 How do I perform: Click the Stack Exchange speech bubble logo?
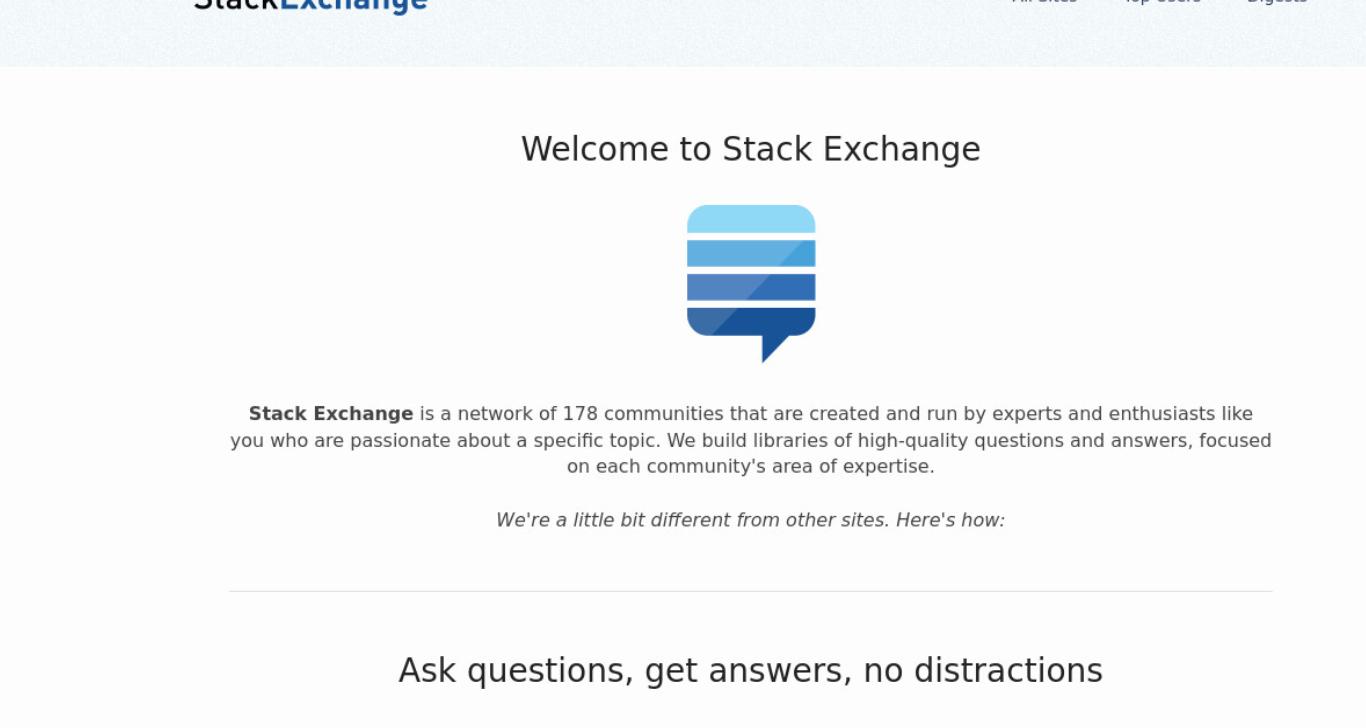pos(751,283)
